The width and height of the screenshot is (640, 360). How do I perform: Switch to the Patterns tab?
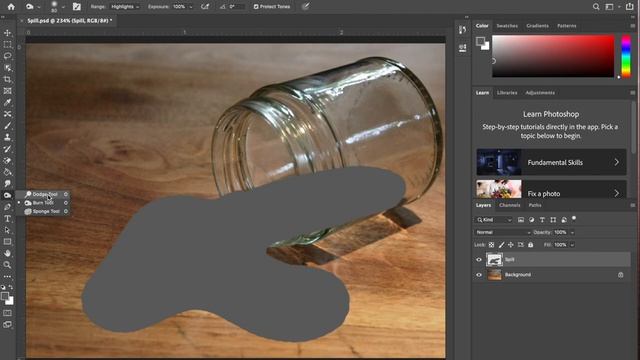(x=567, y=26)
